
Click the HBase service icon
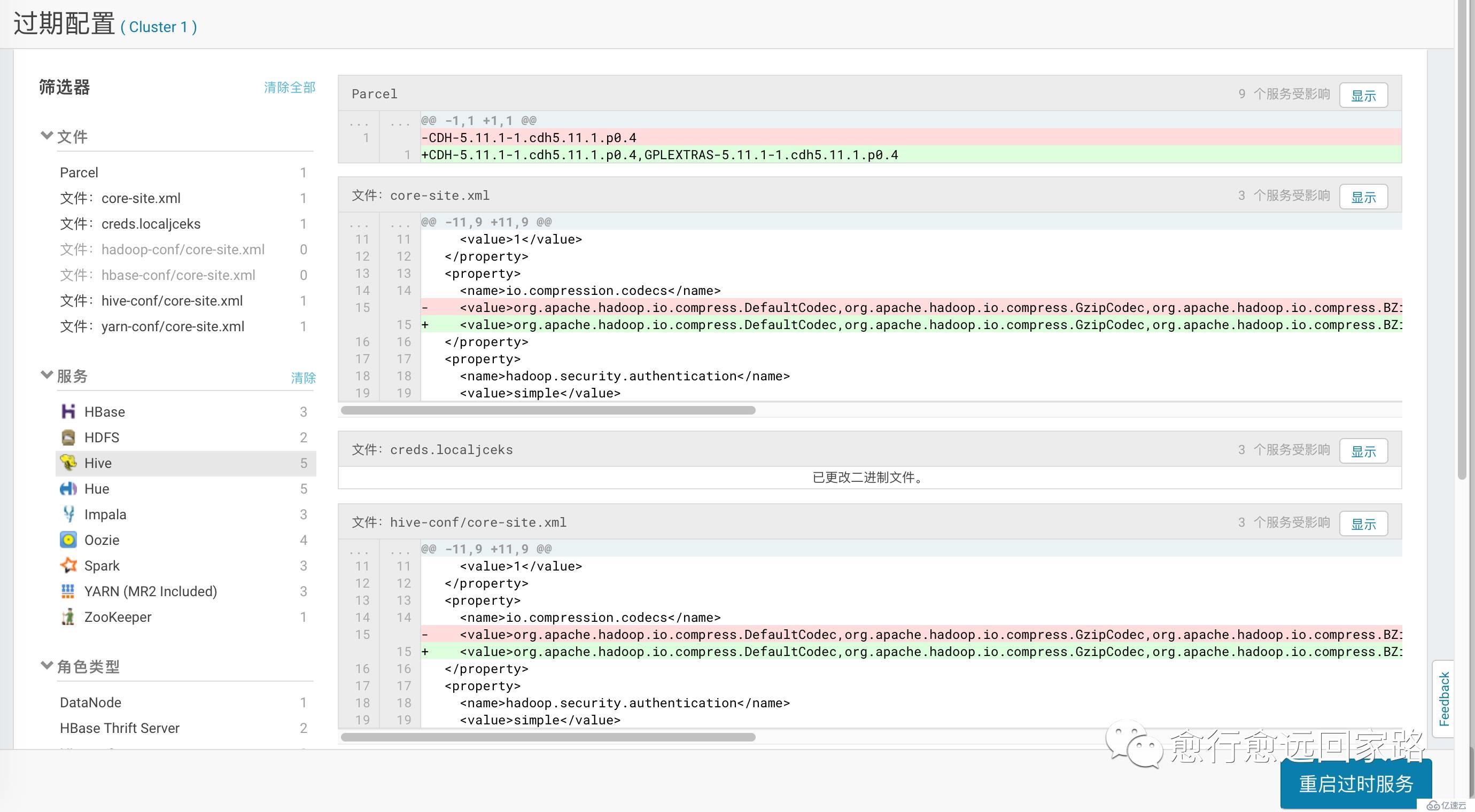[68, 411]
